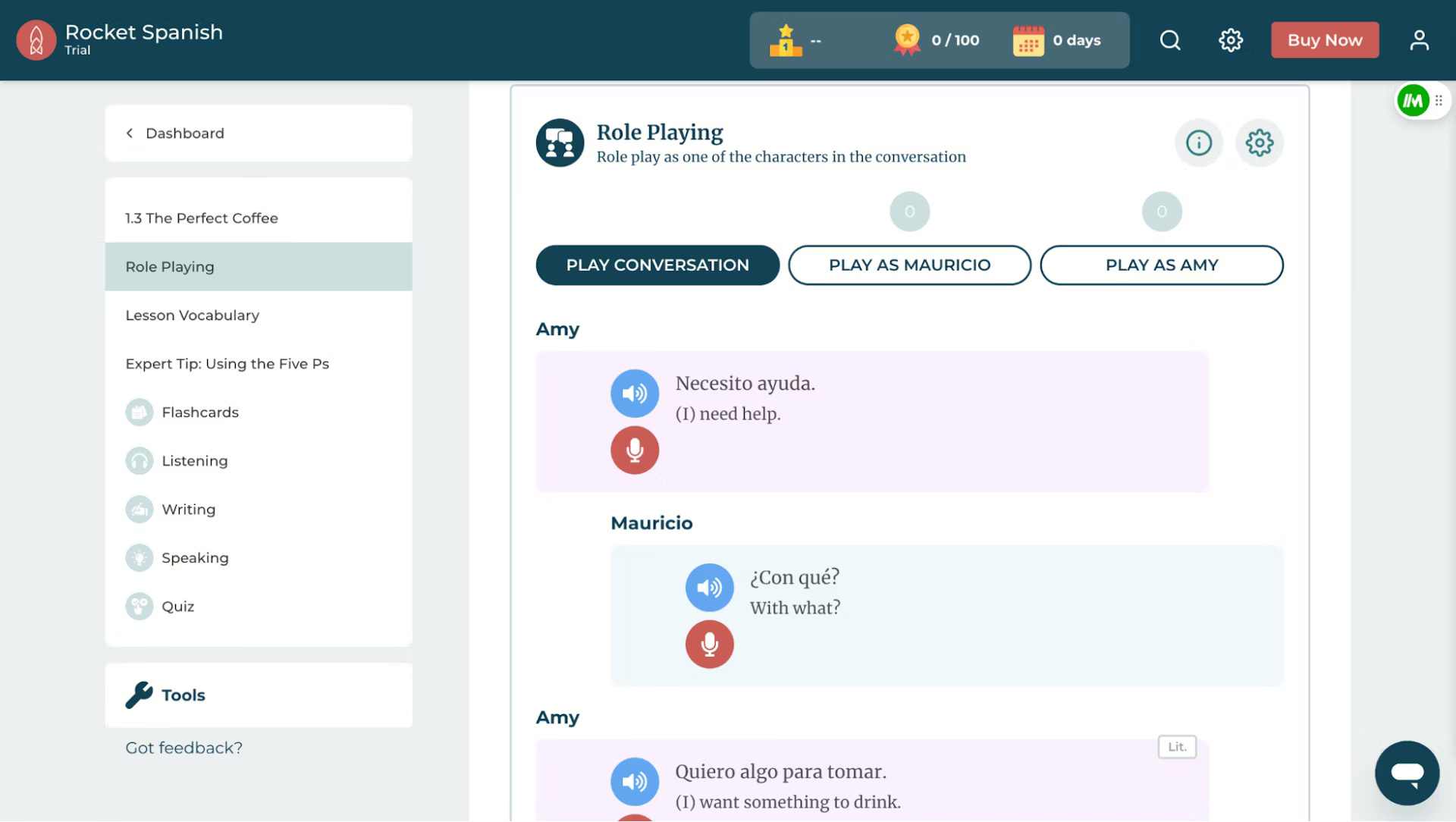This screenshot has width=1456, height=822.
Task: Click the Dashboard back link
Action: (185, 133)
